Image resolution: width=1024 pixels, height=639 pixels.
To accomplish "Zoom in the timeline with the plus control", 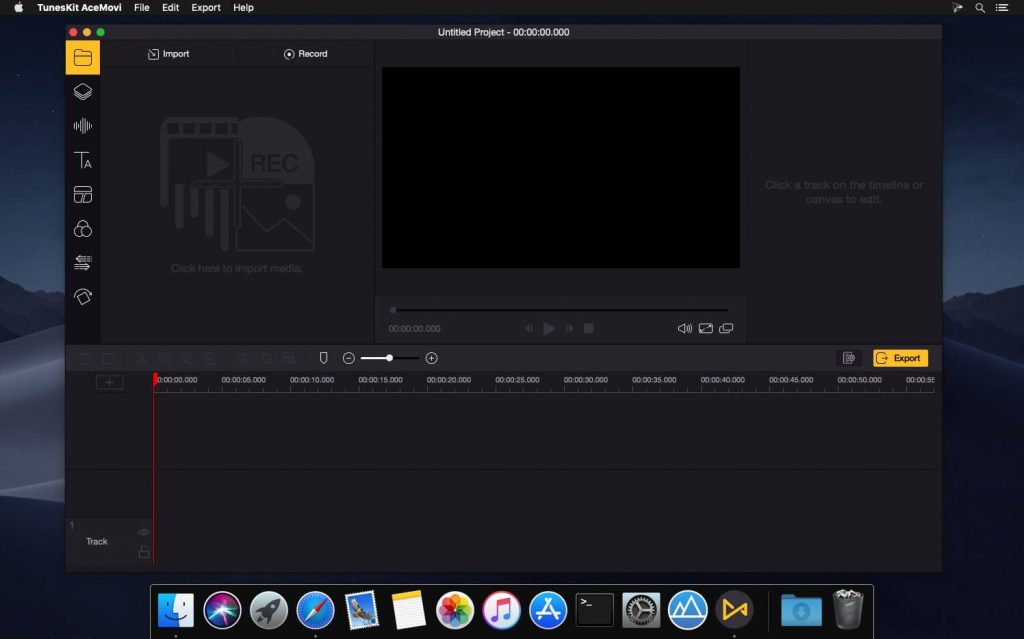I will 432,357.
